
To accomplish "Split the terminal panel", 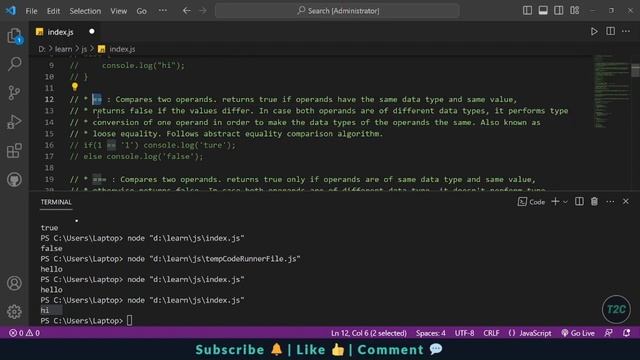I will pyautogui.click(x=579, y=202).
